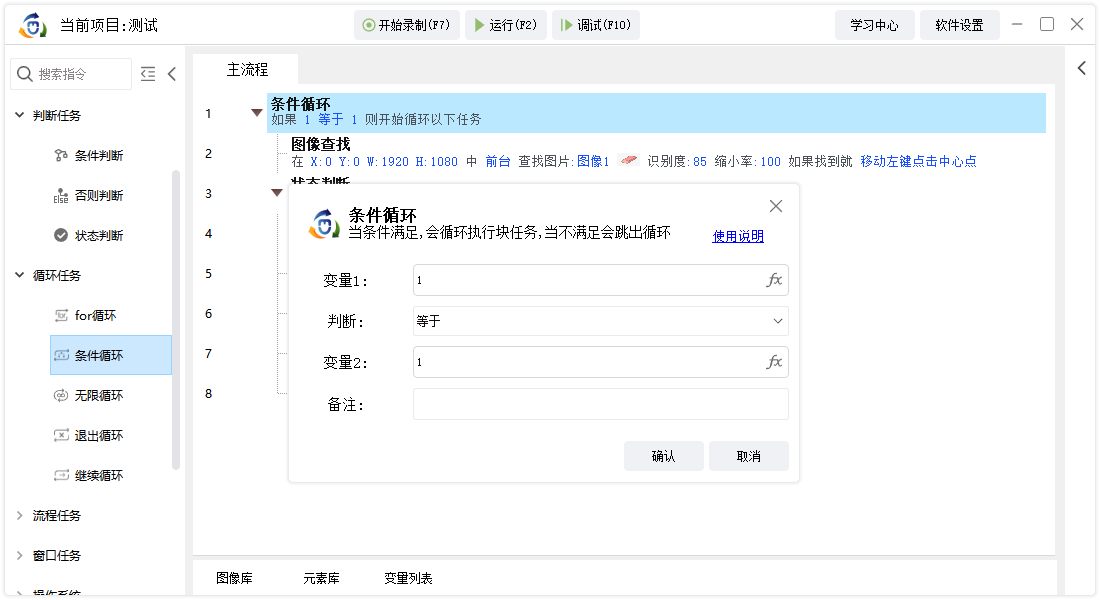The width and height of the screenshot is (1100, 600).
Task: Click the 当前项目:测试 title text
Action: (109, 25)
